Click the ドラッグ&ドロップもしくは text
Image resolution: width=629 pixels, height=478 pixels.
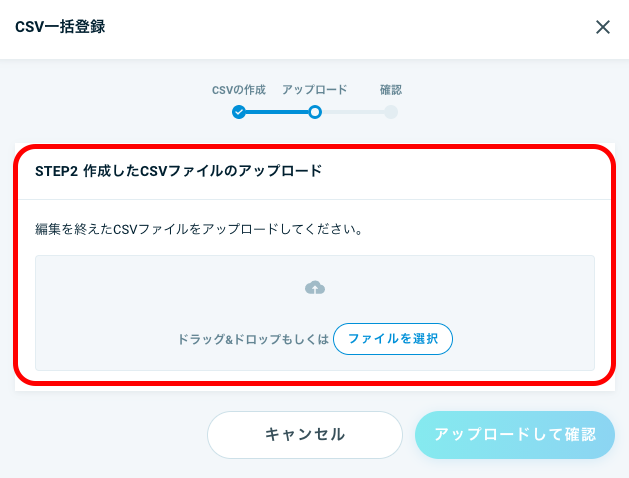click(x=253, y=339)
